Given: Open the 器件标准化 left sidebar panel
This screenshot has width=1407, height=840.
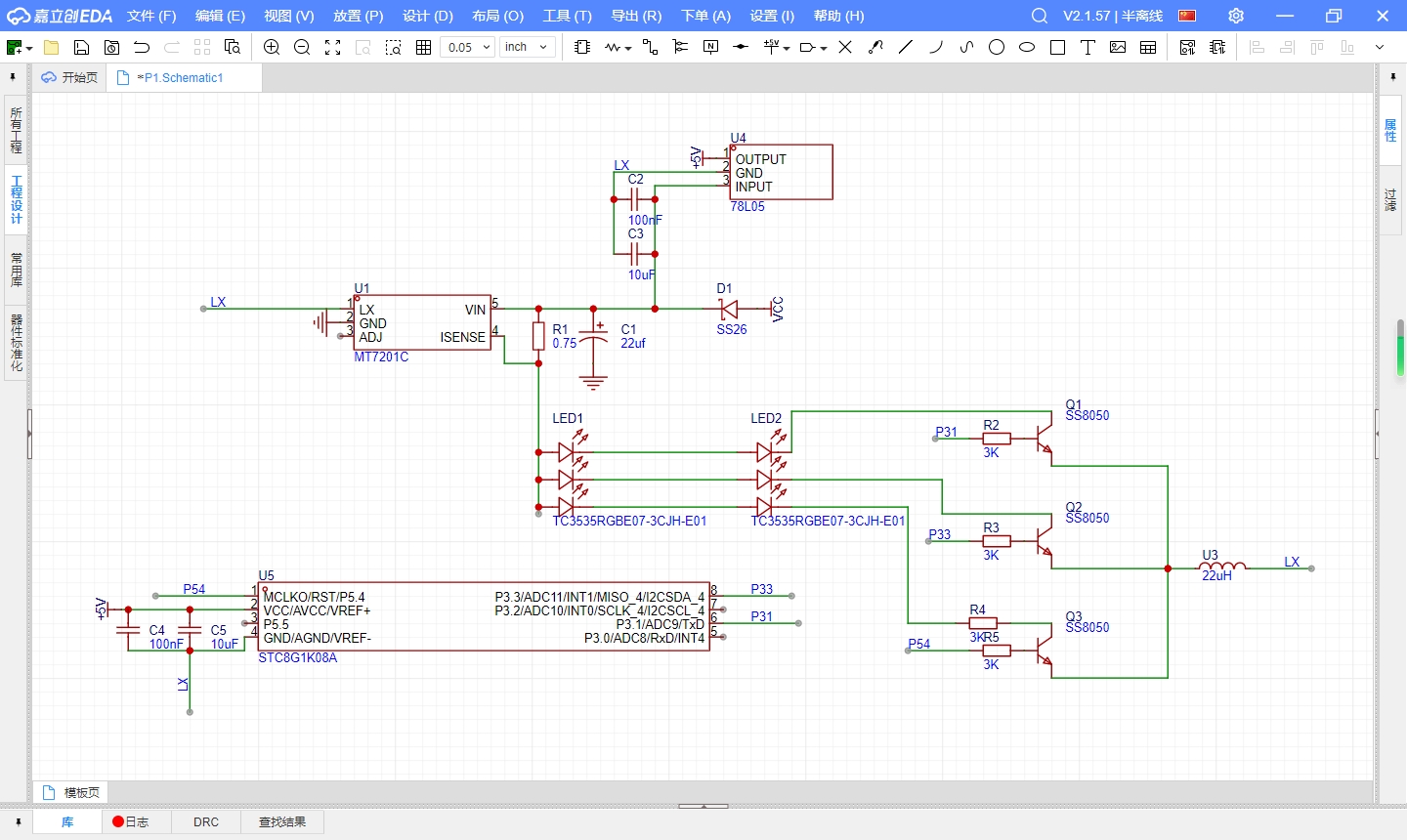Looking at the screenshot, I should (x=16, y=342).
